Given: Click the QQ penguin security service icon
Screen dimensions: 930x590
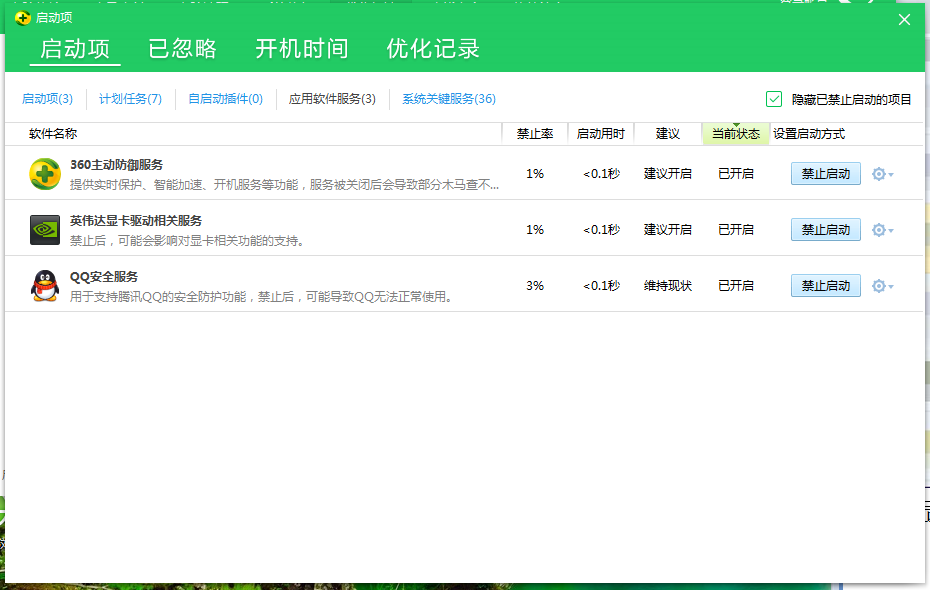Looking at the screenshot, I should (45, 286).
